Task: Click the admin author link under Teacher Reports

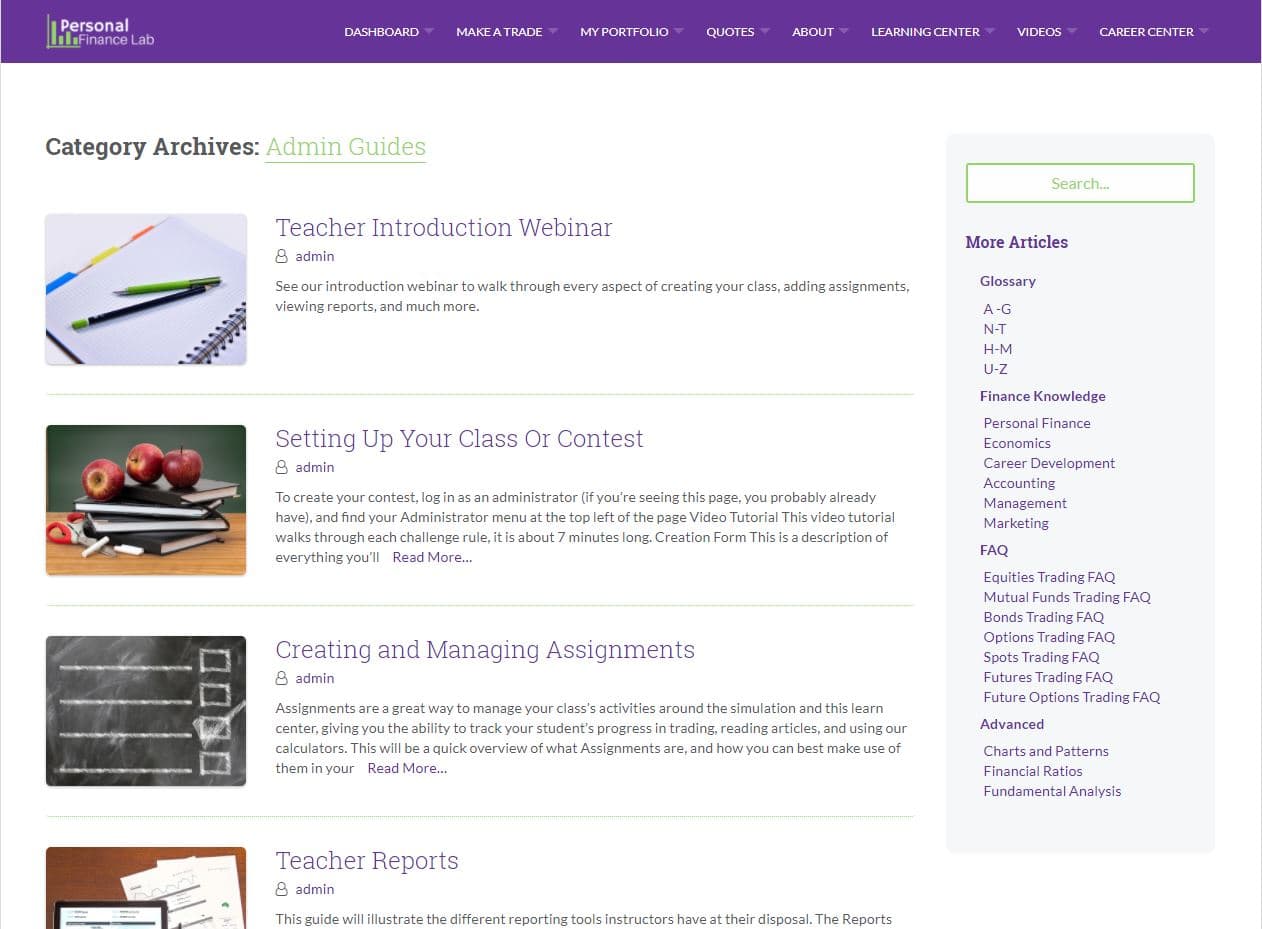Action: 315,890
